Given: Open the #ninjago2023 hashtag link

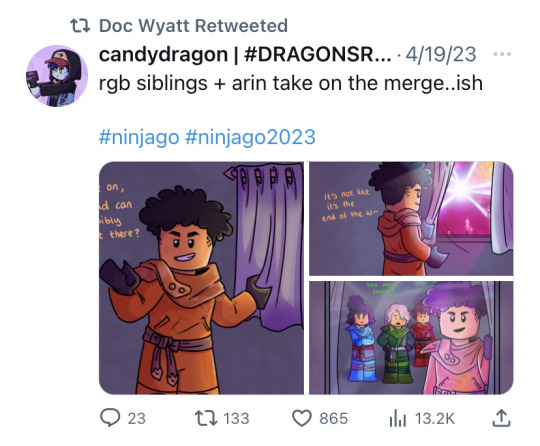Looking at the screenshot, I should click(x=250, y=137).
